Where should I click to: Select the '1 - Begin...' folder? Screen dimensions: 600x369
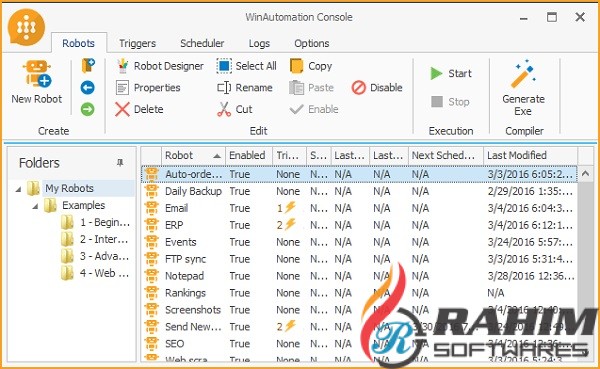coord(105,222)
